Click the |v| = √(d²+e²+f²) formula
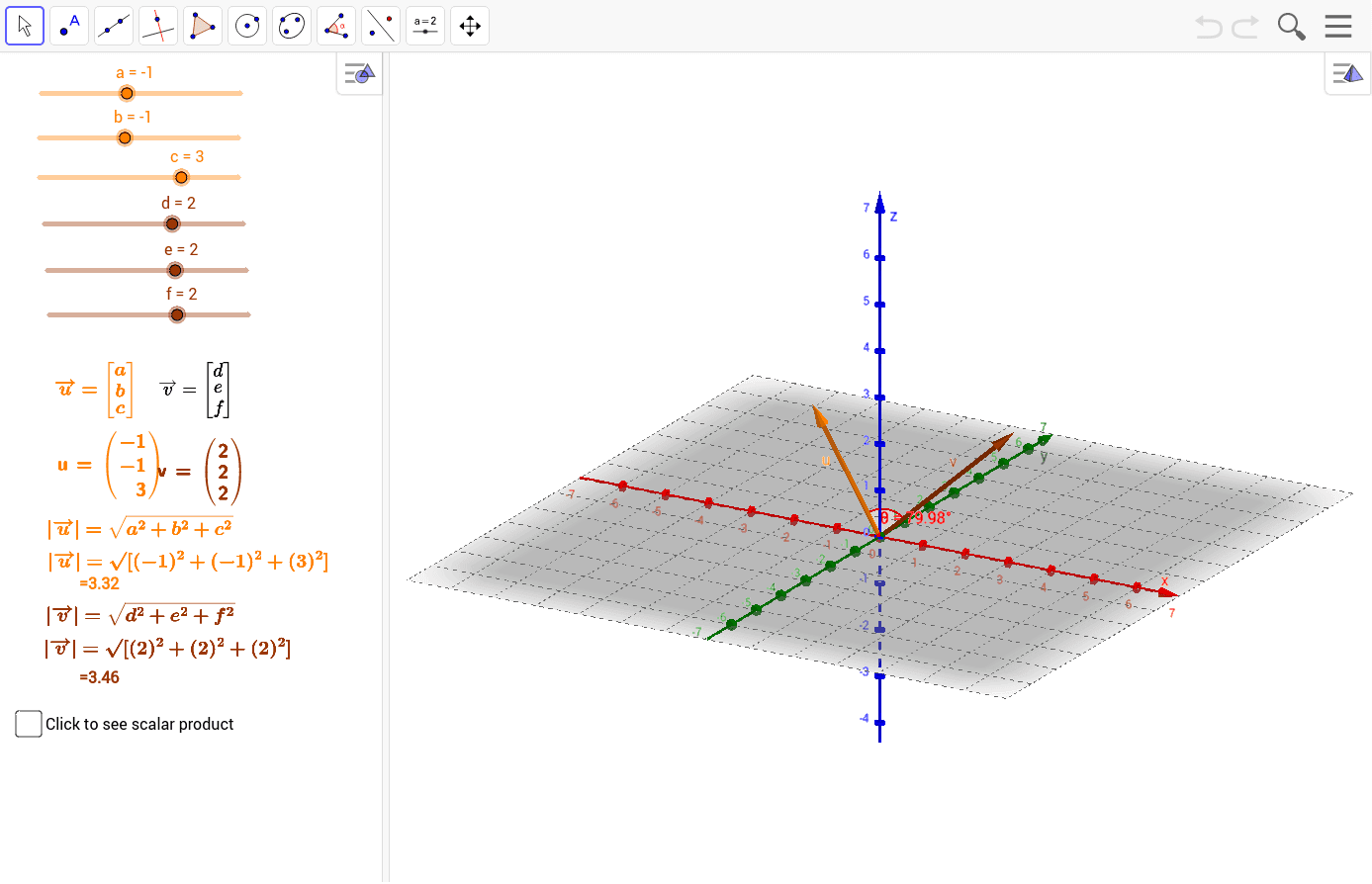 click(x=140, y=615)
